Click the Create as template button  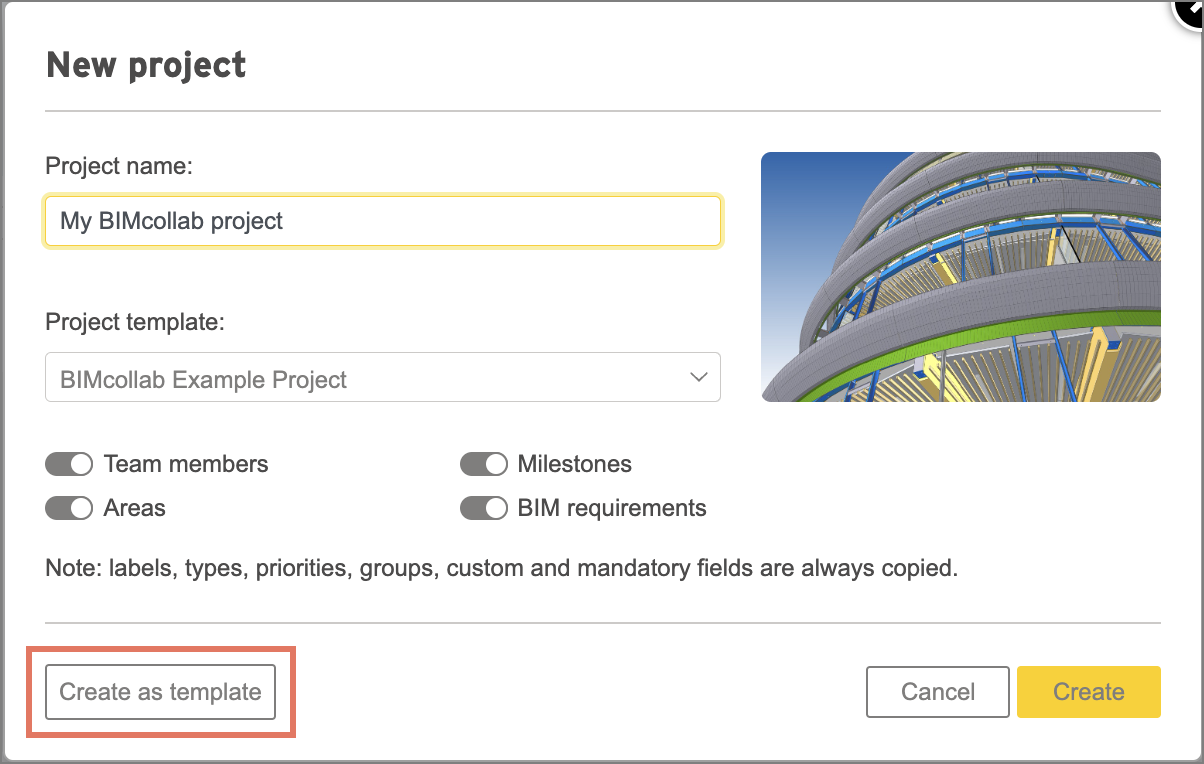160,691
